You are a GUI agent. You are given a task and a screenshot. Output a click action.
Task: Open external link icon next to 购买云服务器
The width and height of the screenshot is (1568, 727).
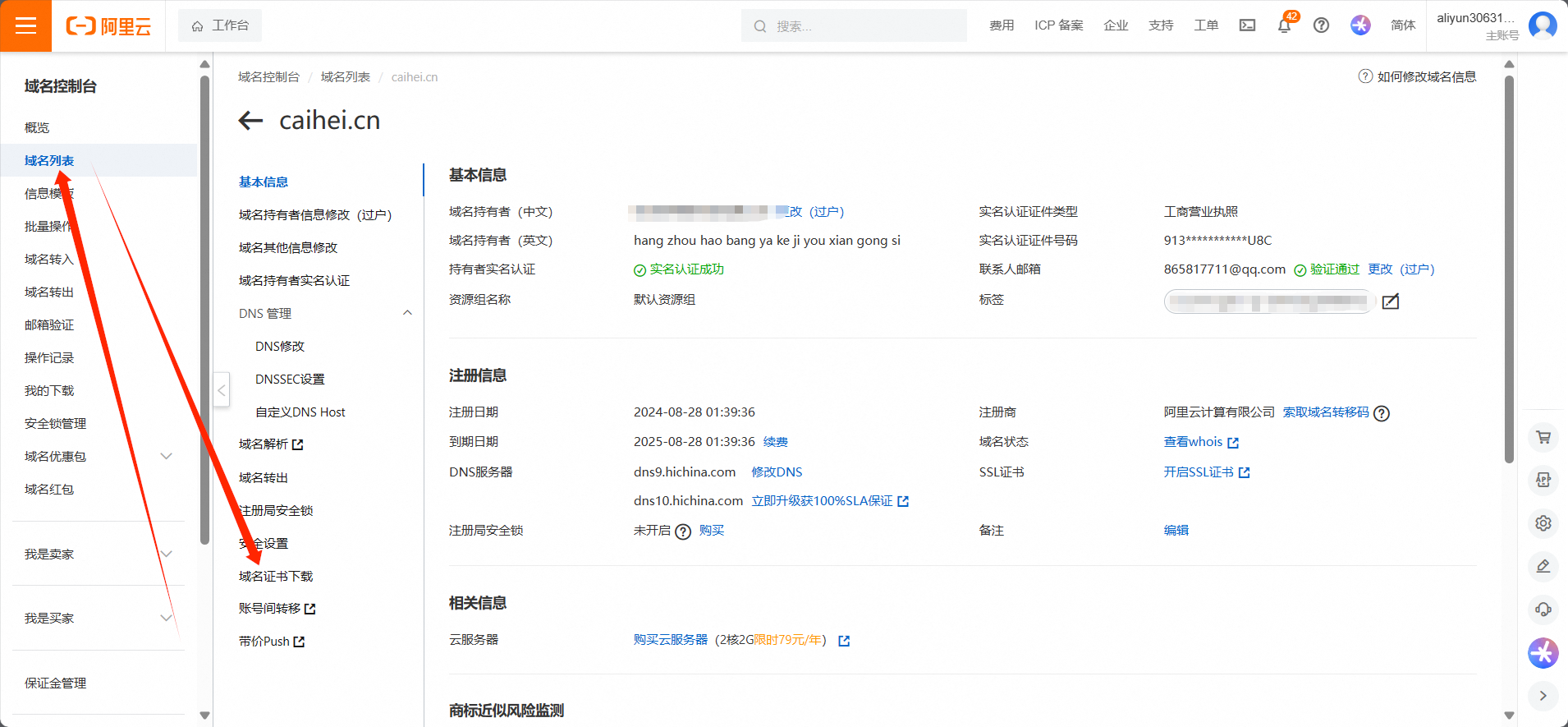tap(844, 641)
